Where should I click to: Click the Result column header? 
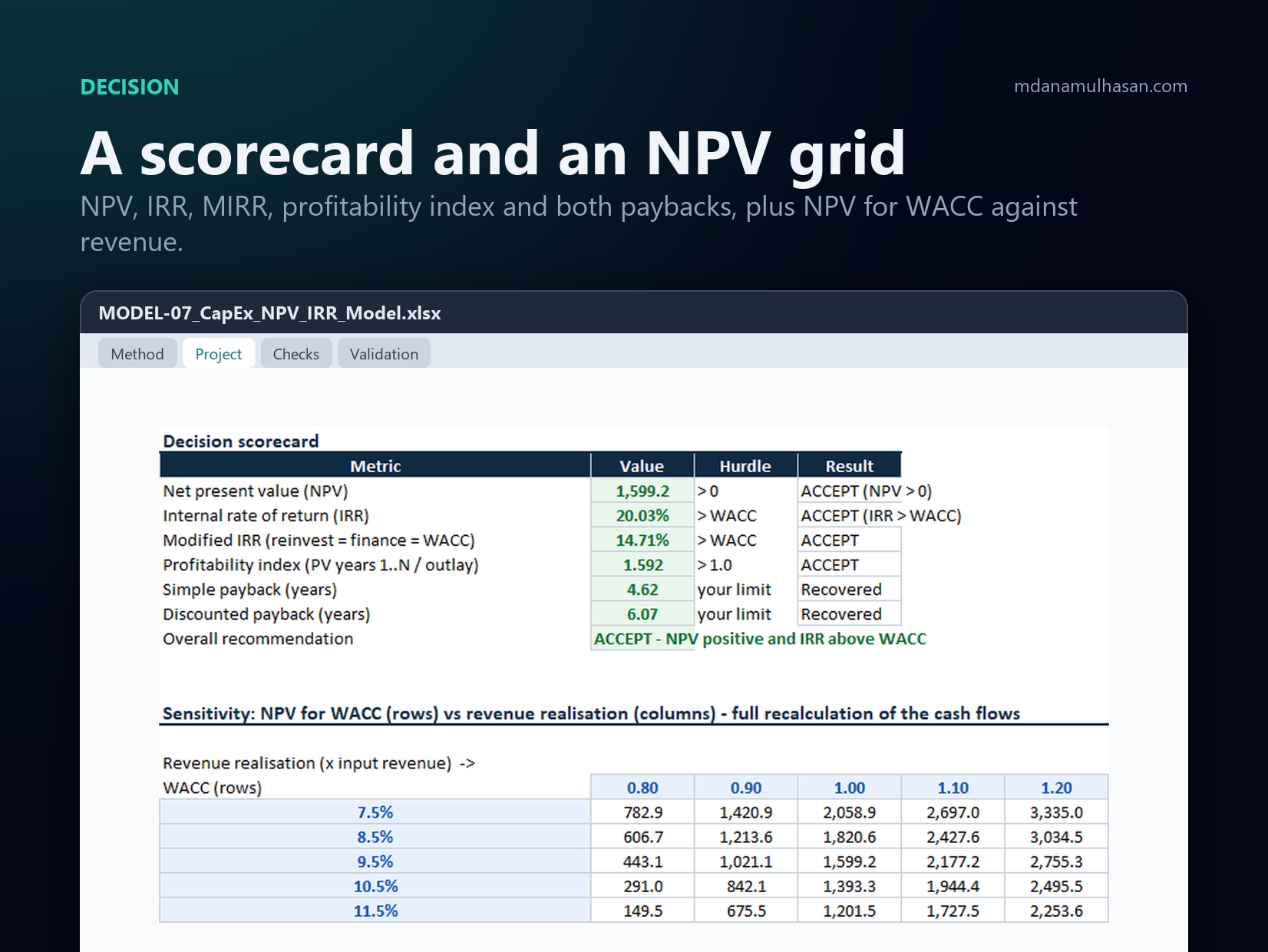coord(850,466)
